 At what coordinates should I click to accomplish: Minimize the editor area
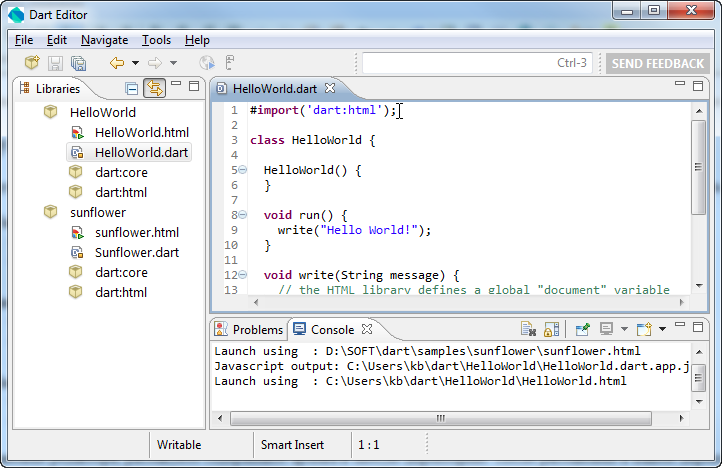click(x=680, y=83)
